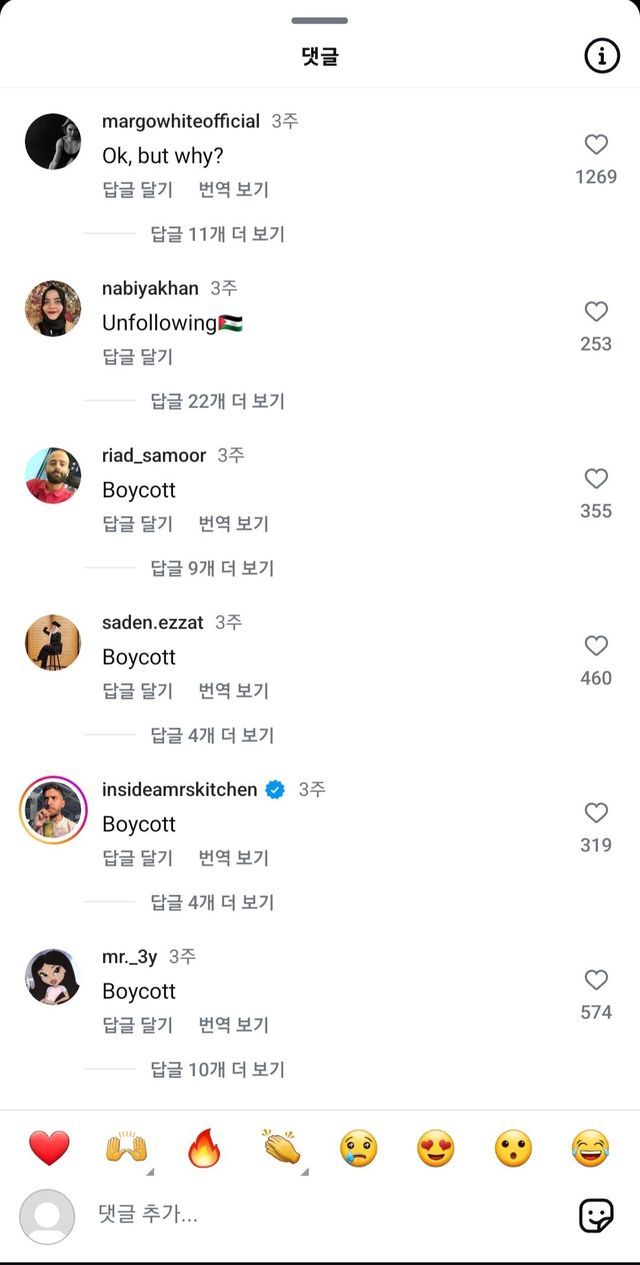The image size is (640, 1265).
Task: View translation of insideamrskitchen's comment
Action: pyautogui.click(x=234, y=858)
